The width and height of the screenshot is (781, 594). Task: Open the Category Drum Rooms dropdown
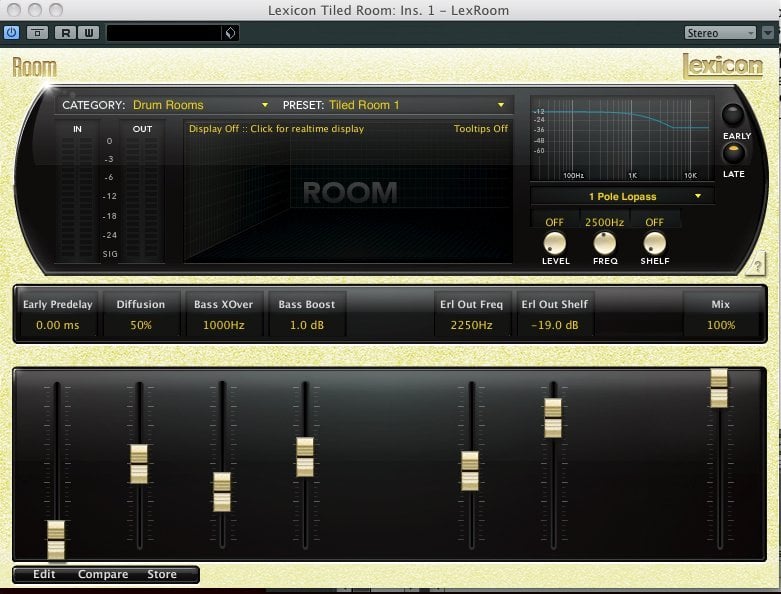tap(200, 105)
